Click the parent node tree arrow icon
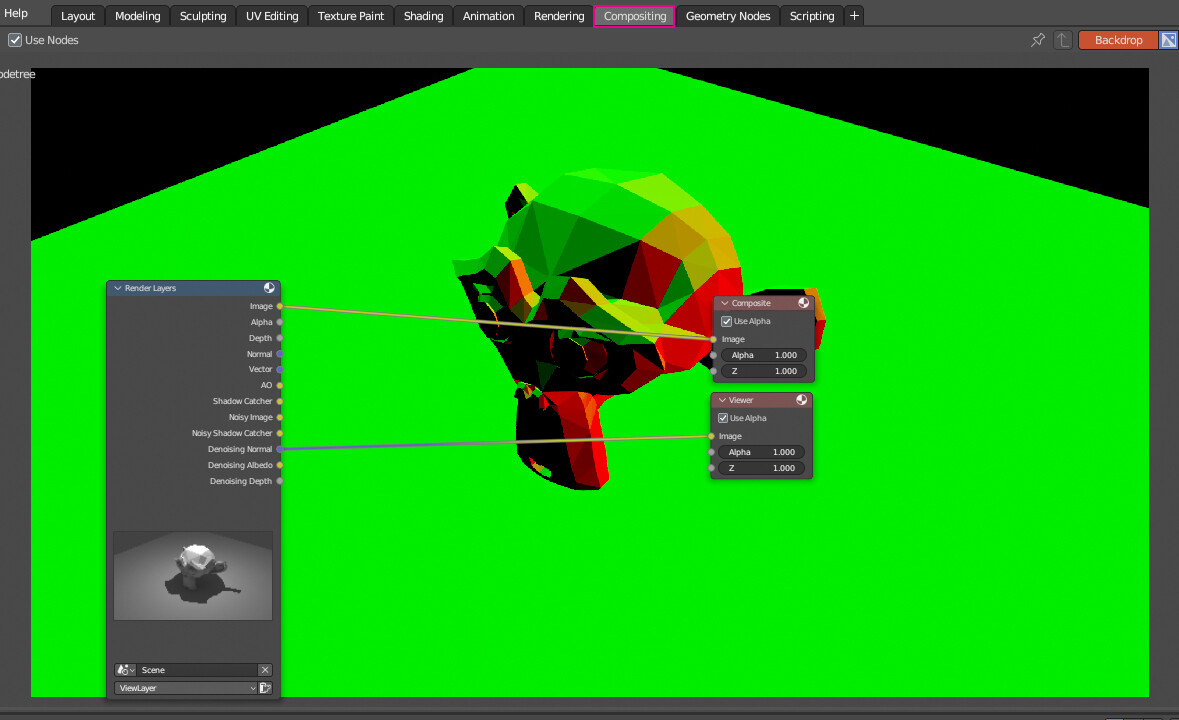This screenshot has height=720, width=1179. pyautogui.click(x=1062, y=40)
